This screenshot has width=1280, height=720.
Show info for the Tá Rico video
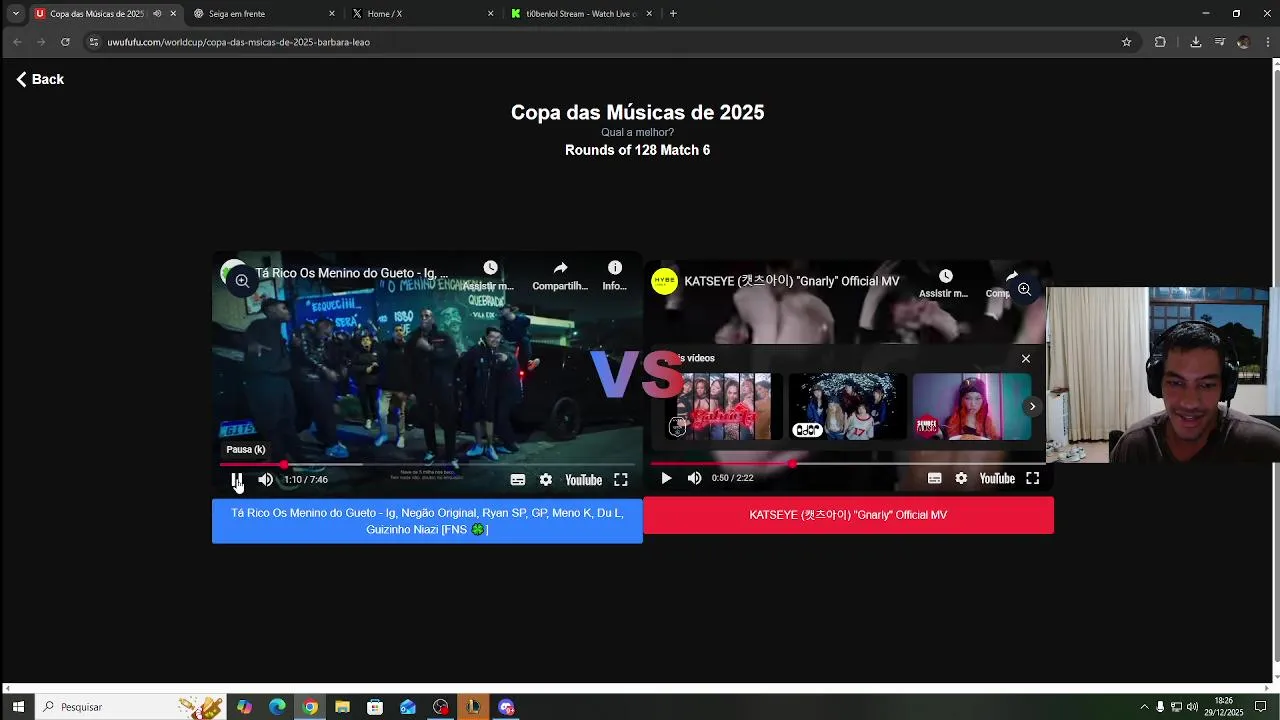pos(614,275)
